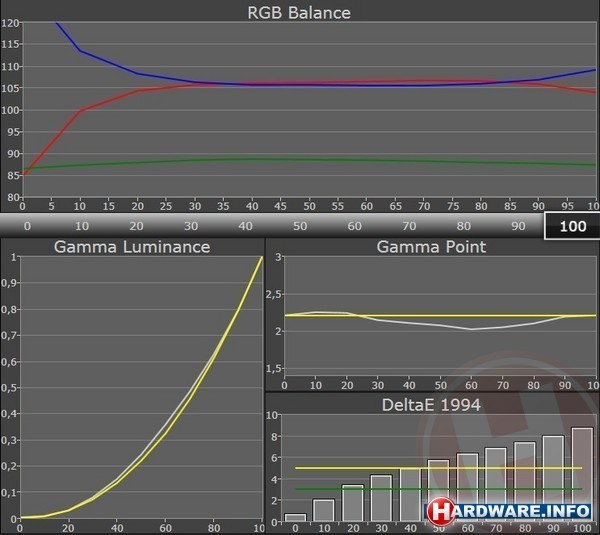The image size is (600, 535).
Task: Pick the 30 step in the grayscale bar
Action: coord(191,226)
